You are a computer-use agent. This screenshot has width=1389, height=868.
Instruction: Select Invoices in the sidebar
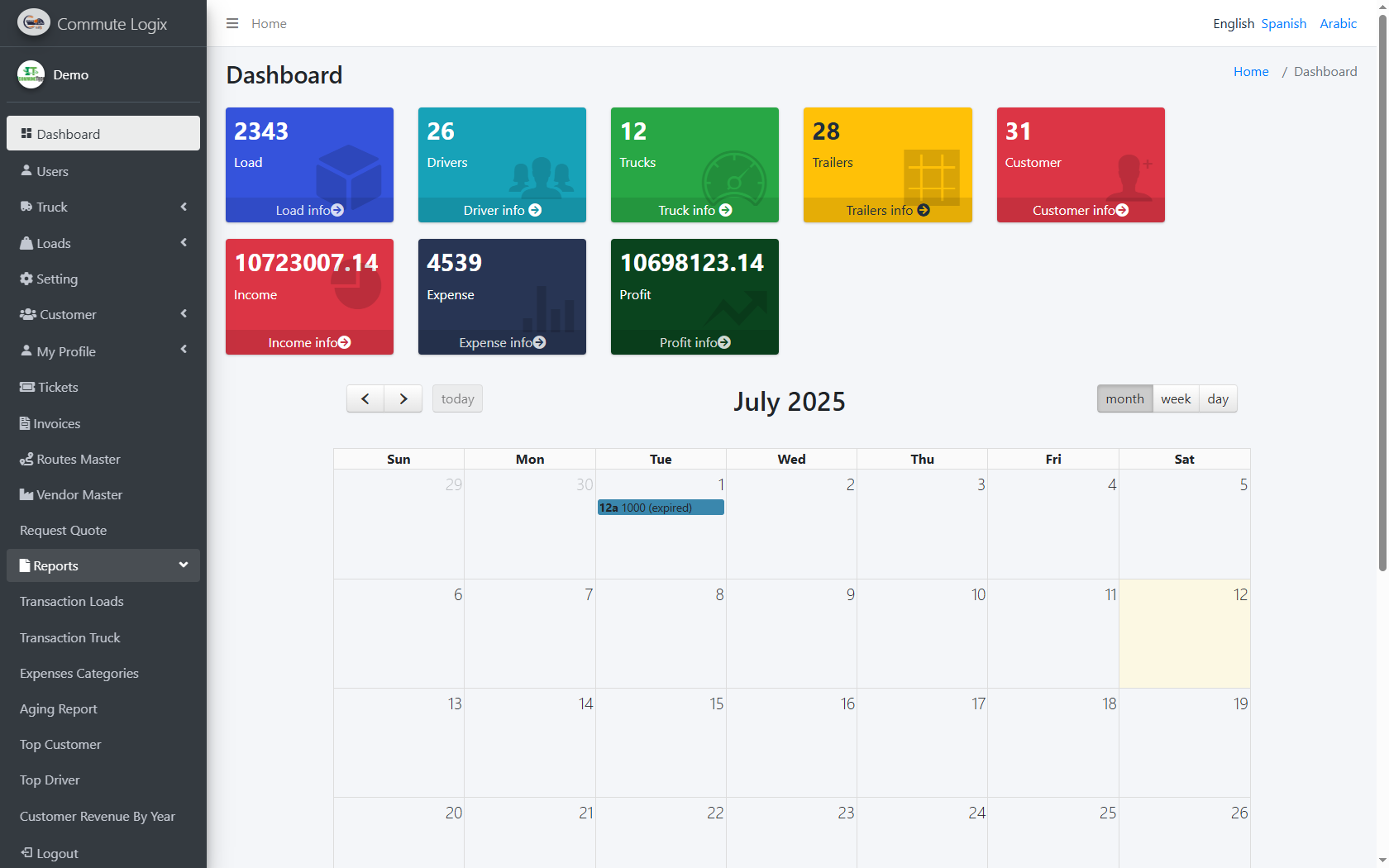coord(56,423)
